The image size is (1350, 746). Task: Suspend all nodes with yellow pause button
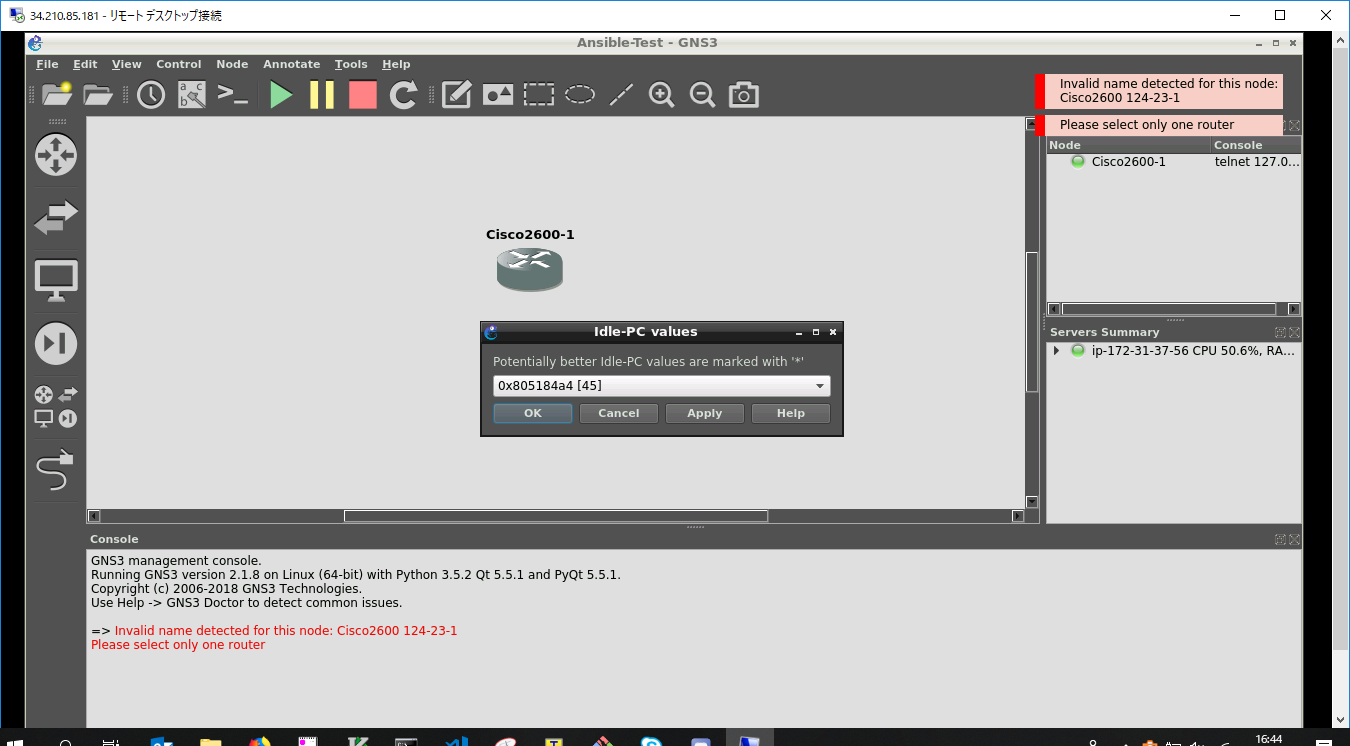(322, 95)
